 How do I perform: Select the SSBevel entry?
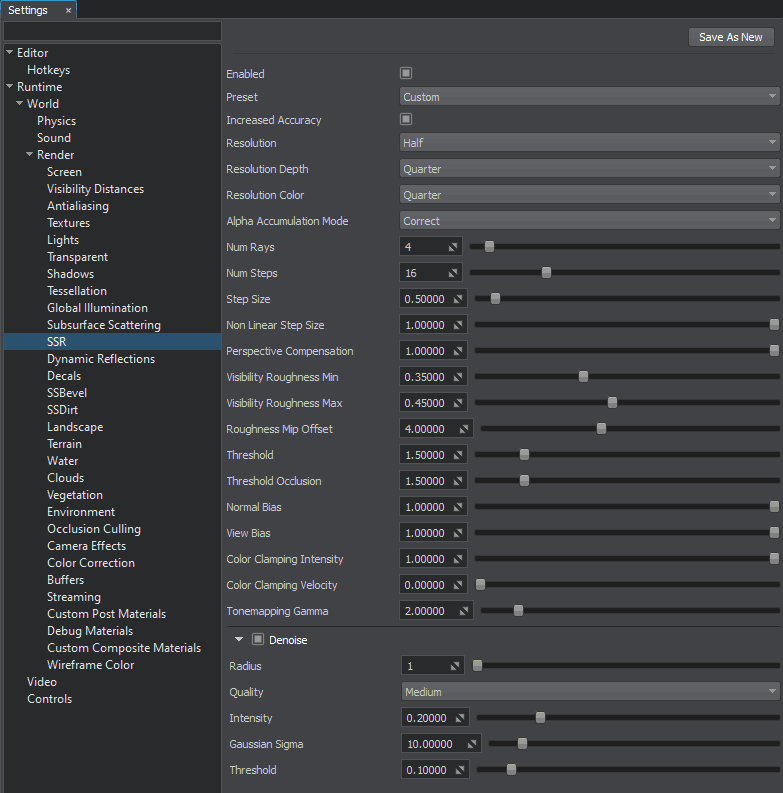tap(67, 393)
